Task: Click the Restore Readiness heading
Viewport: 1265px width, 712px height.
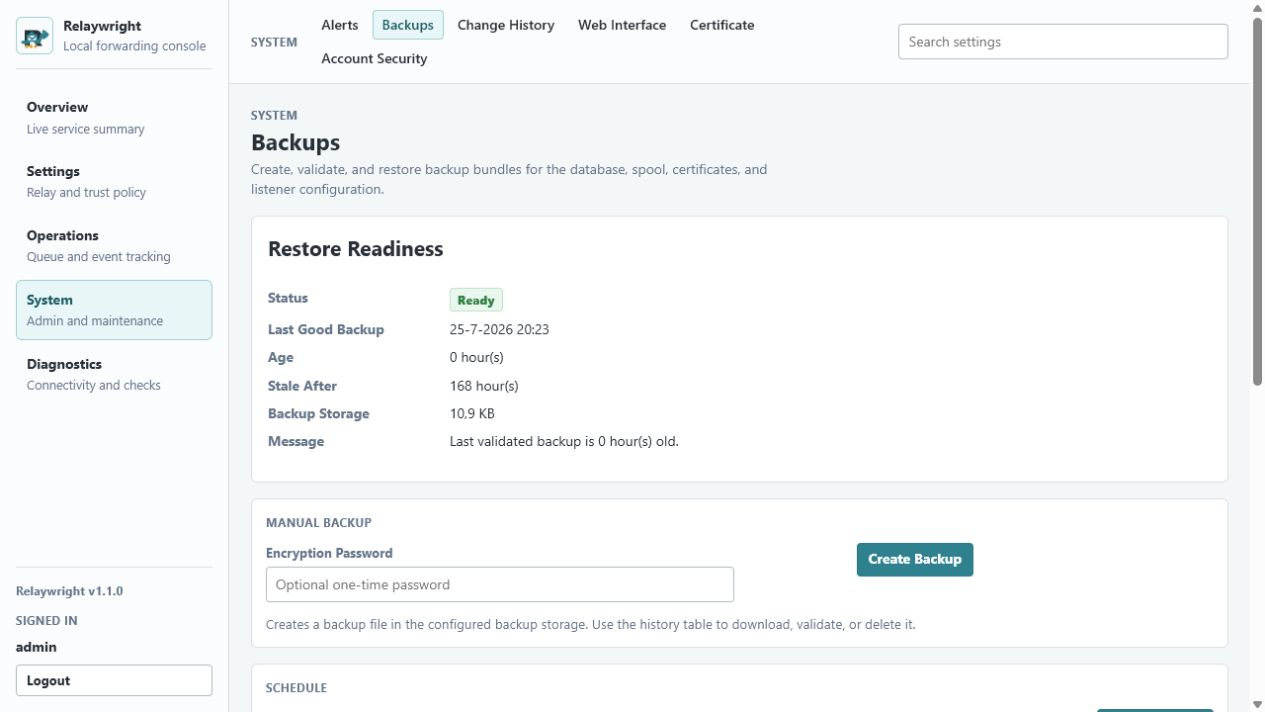Action: (x=355, y=249)
